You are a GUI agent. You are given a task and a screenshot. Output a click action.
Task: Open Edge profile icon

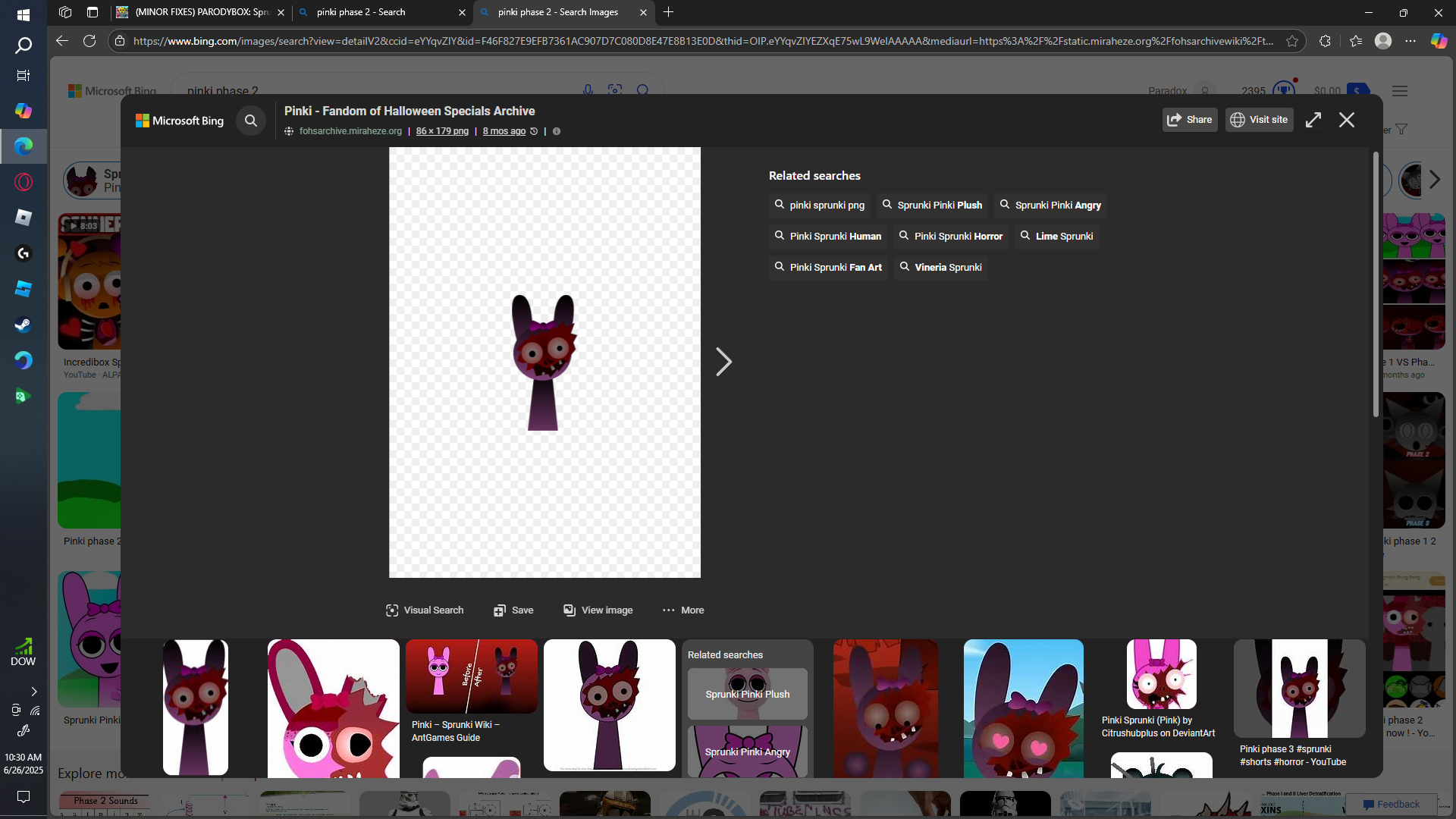(x=1383, y=41)
